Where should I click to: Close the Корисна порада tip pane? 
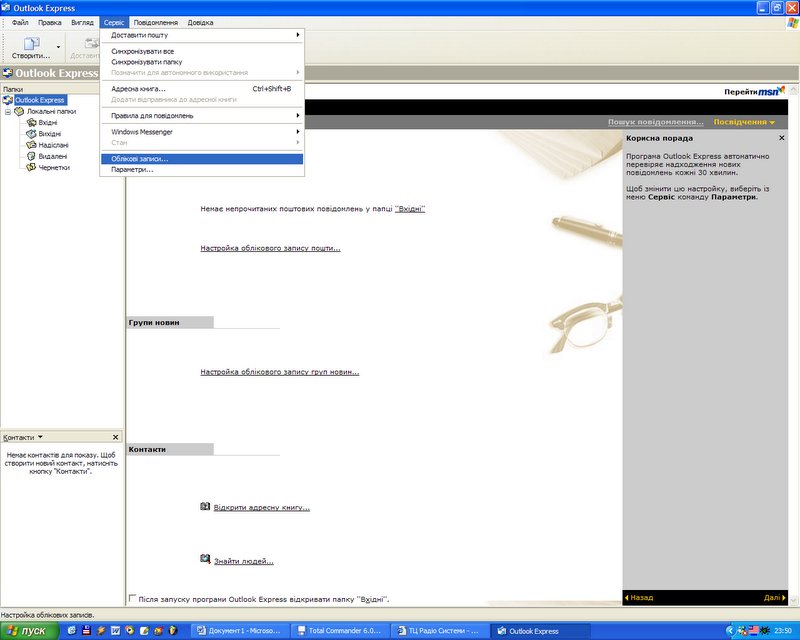click(x=782, y=138)
